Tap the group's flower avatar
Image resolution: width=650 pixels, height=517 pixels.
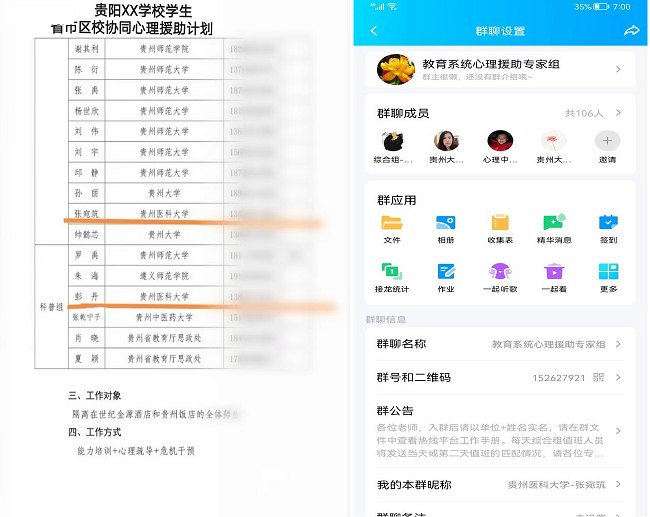tap(396, 70)
